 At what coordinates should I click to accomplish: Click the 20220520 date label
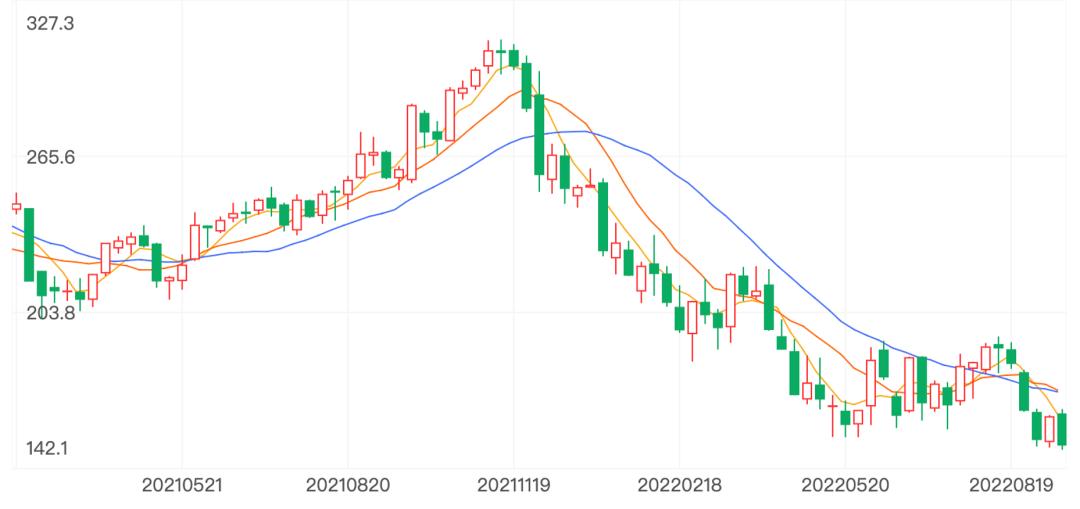844,486
